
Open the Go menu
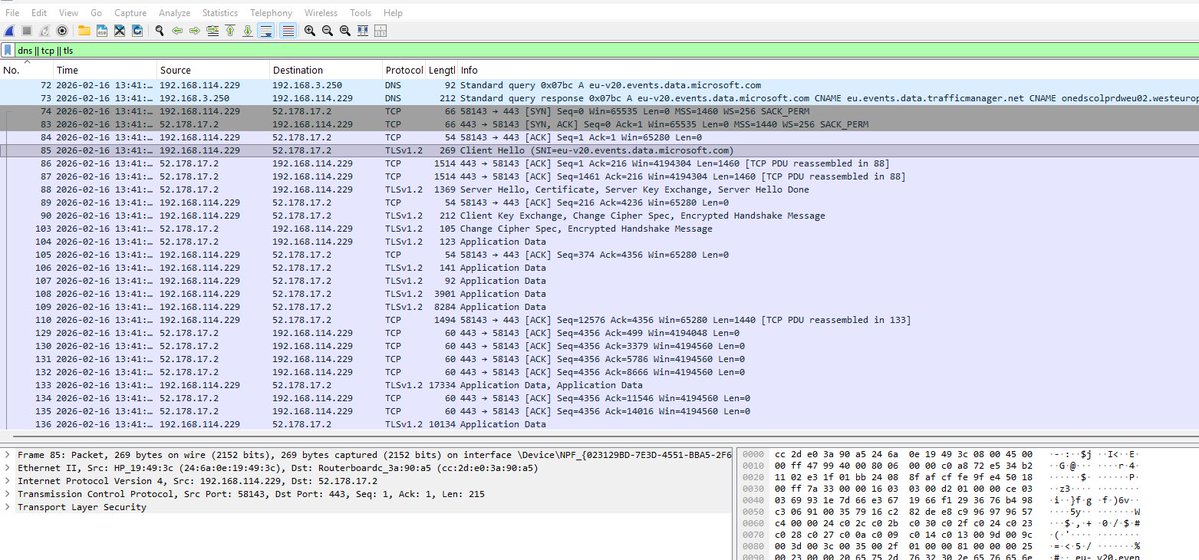pos(96,13)
